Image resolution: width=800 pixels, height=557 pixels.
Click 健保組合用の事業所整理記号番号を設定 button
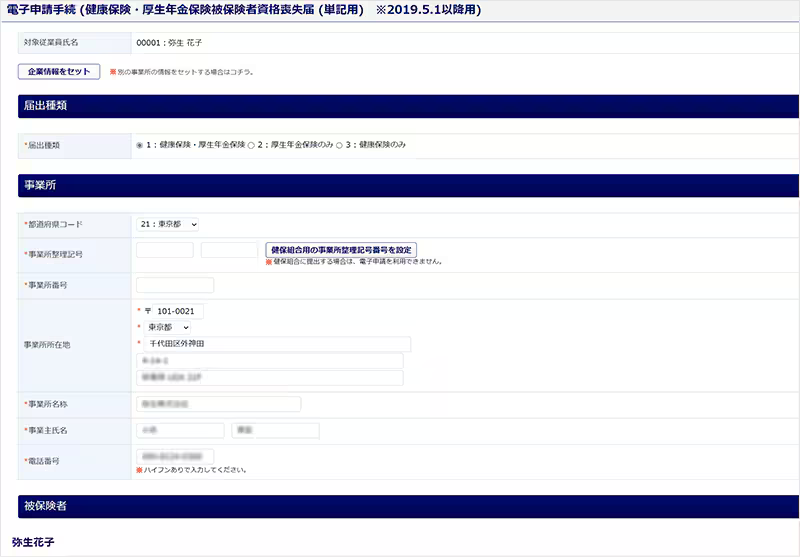[x=340, y=249]
